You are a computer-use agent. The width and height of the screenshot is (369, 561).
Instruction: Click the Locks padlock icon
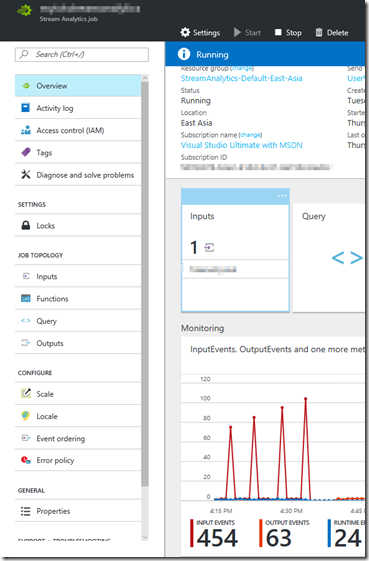[26, 225]
